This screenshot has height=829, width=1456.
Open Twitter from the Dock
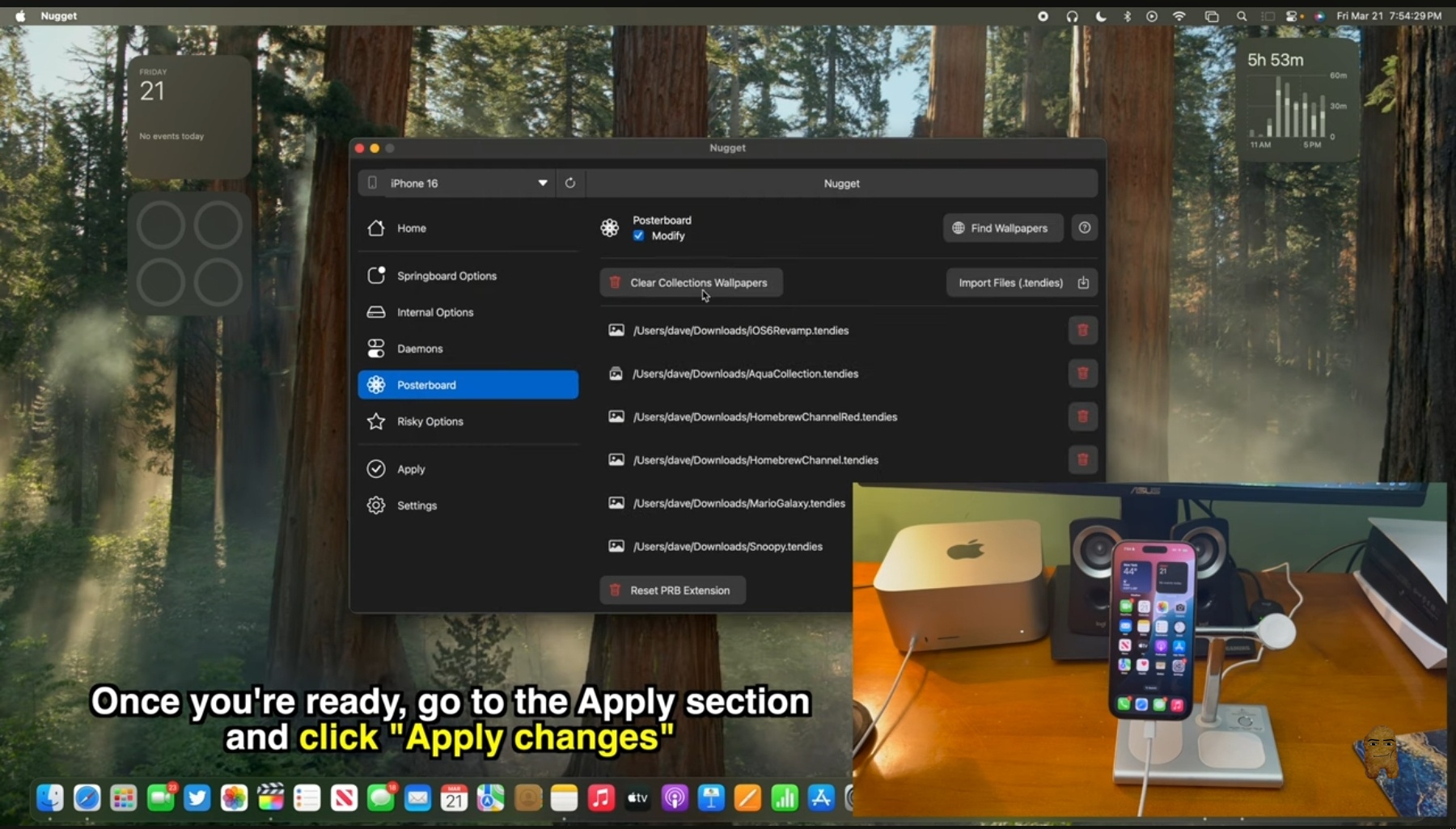coord(197,798)
